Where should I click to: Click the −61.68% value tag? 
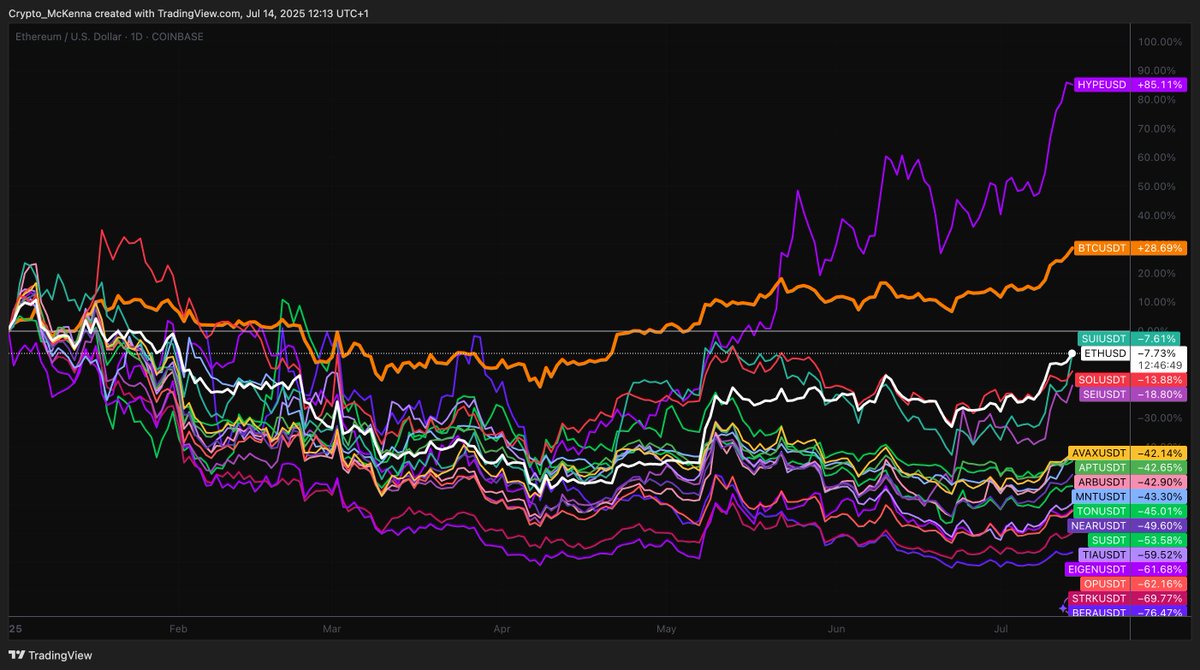point(1158,569)
